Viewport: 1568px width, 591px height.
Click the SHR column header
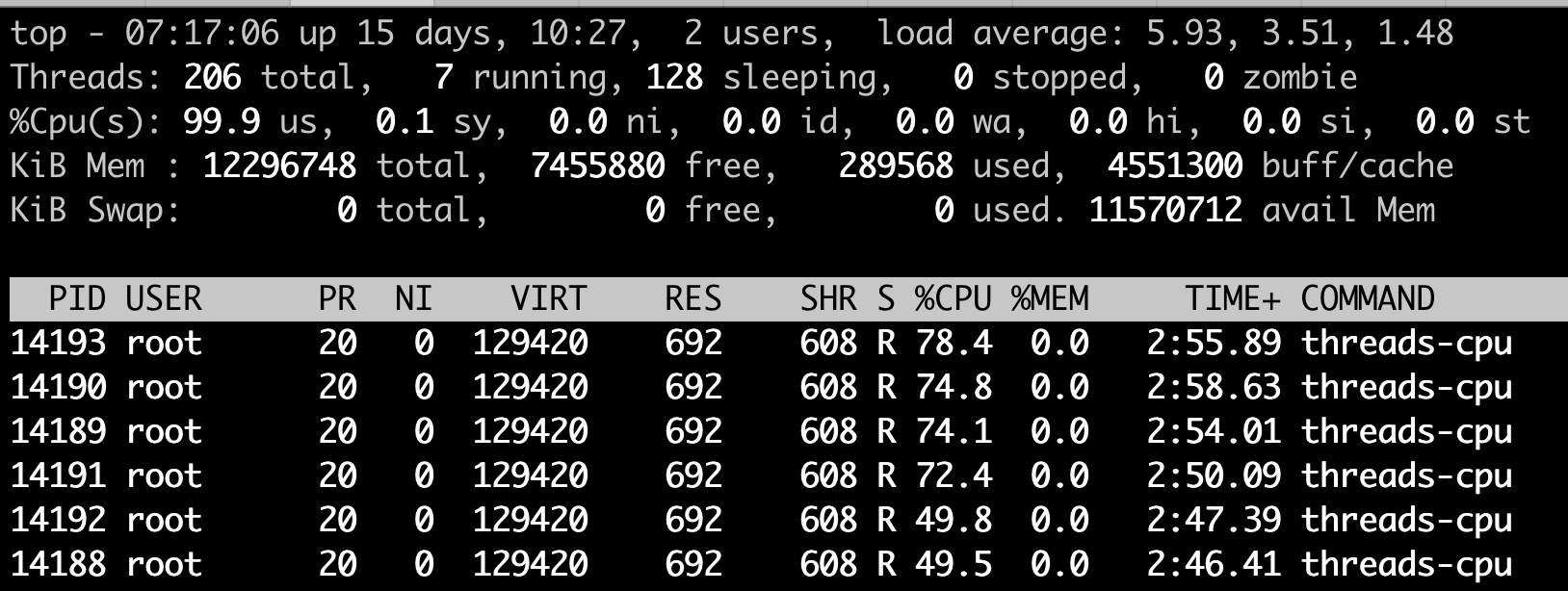coord(828,298)
